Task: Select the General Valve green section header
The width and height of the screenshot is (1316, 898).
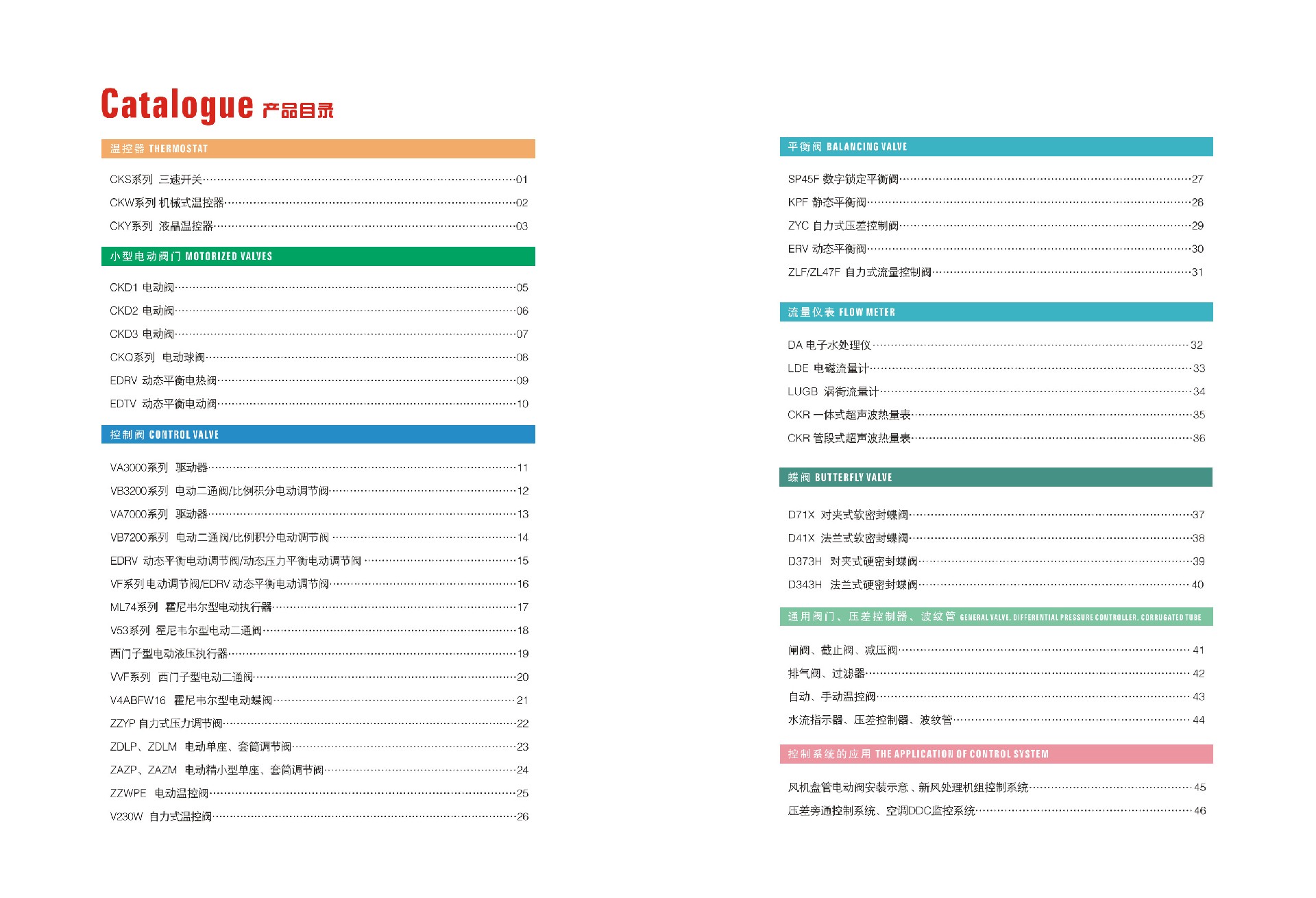Action: pyautogui.click(x=995, y=617)
